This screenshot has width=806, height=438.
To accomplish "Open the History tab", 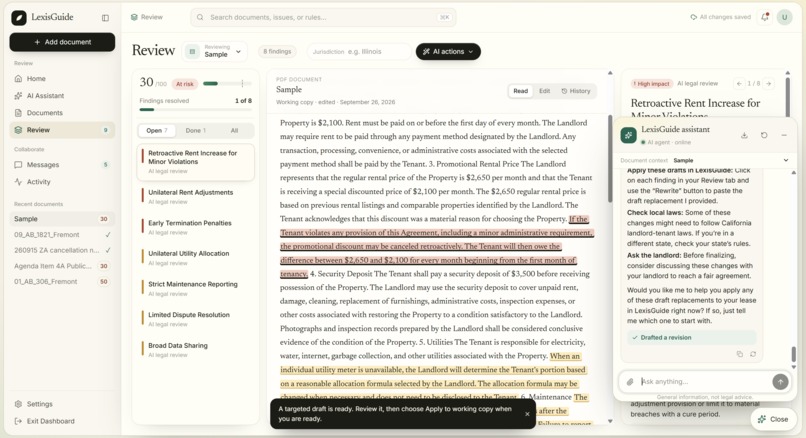I will [x=576, y=91].
